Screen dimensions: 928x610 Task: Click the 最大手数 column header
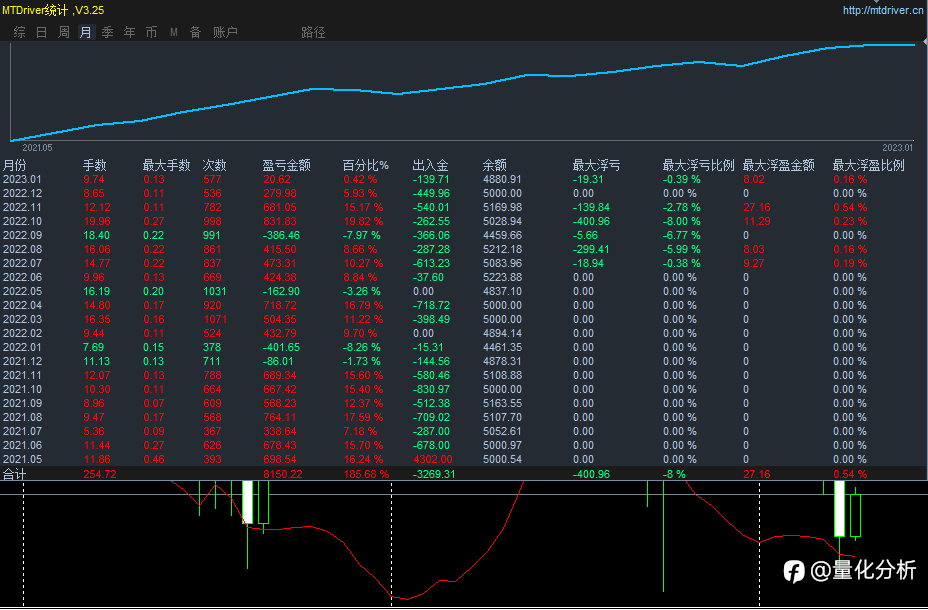(167, 166)
